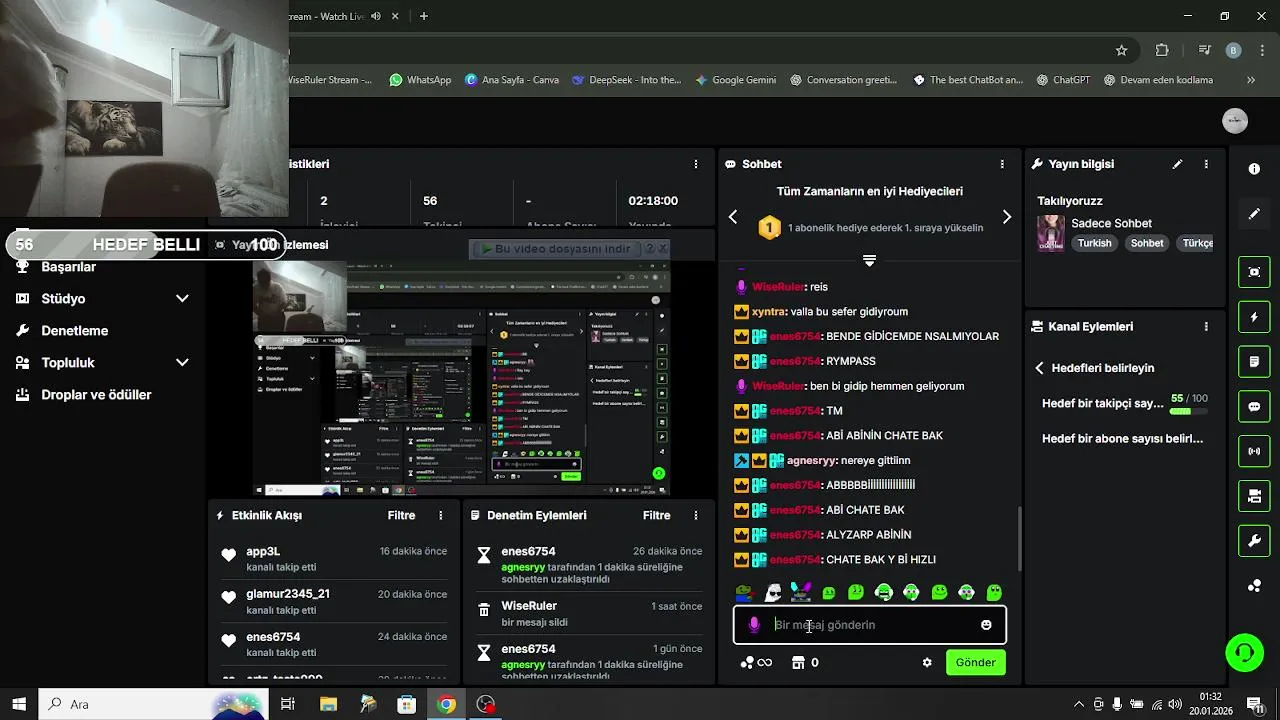Open Windows Start menu
Image resolution: width=1280 pixels, height=720 pixels.
pyautogui.click(x=19, y=704)
